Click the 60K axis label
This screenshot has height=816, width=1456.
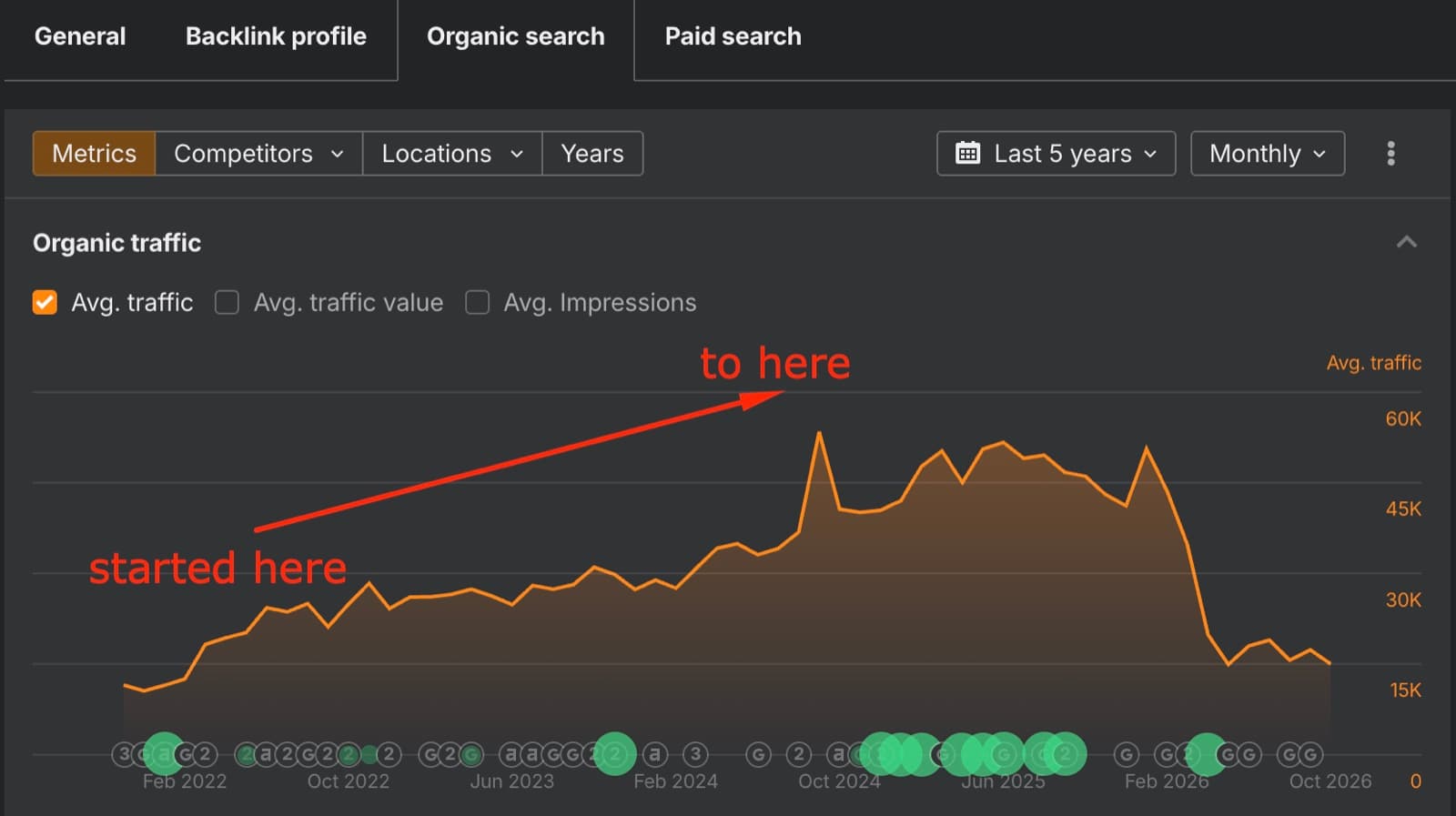click(x=1403, y=418)
